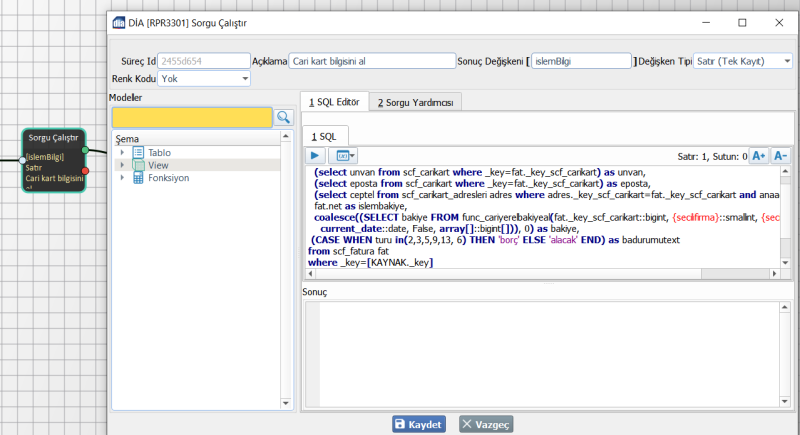Click the Sonuç Değişkeni input field
The width and height of the screenshot is (800, 435).
(x=580, y=61)
